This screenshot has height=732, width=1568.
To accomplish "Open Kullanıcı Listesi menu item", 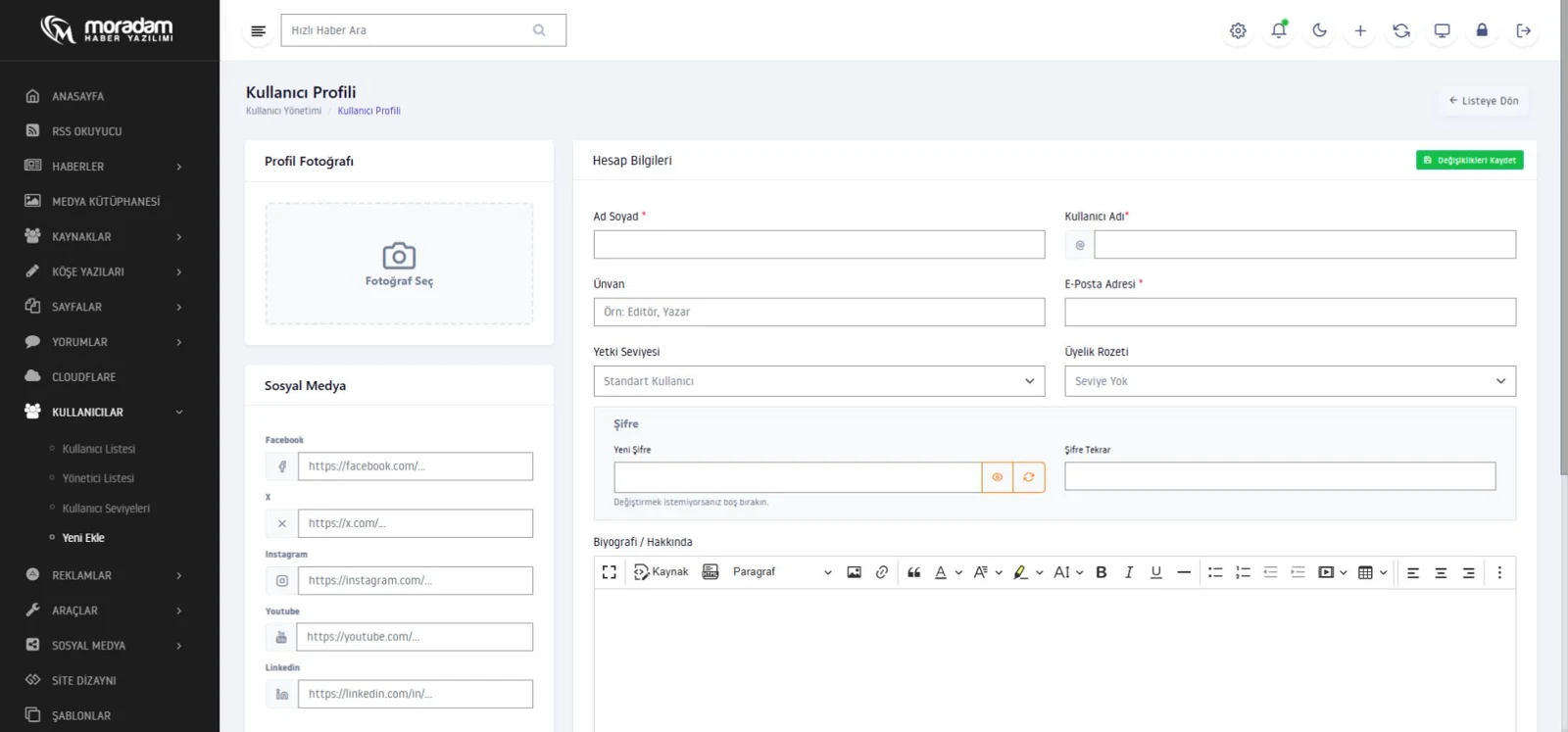I will pyautogui.click(x=99, y=449).
